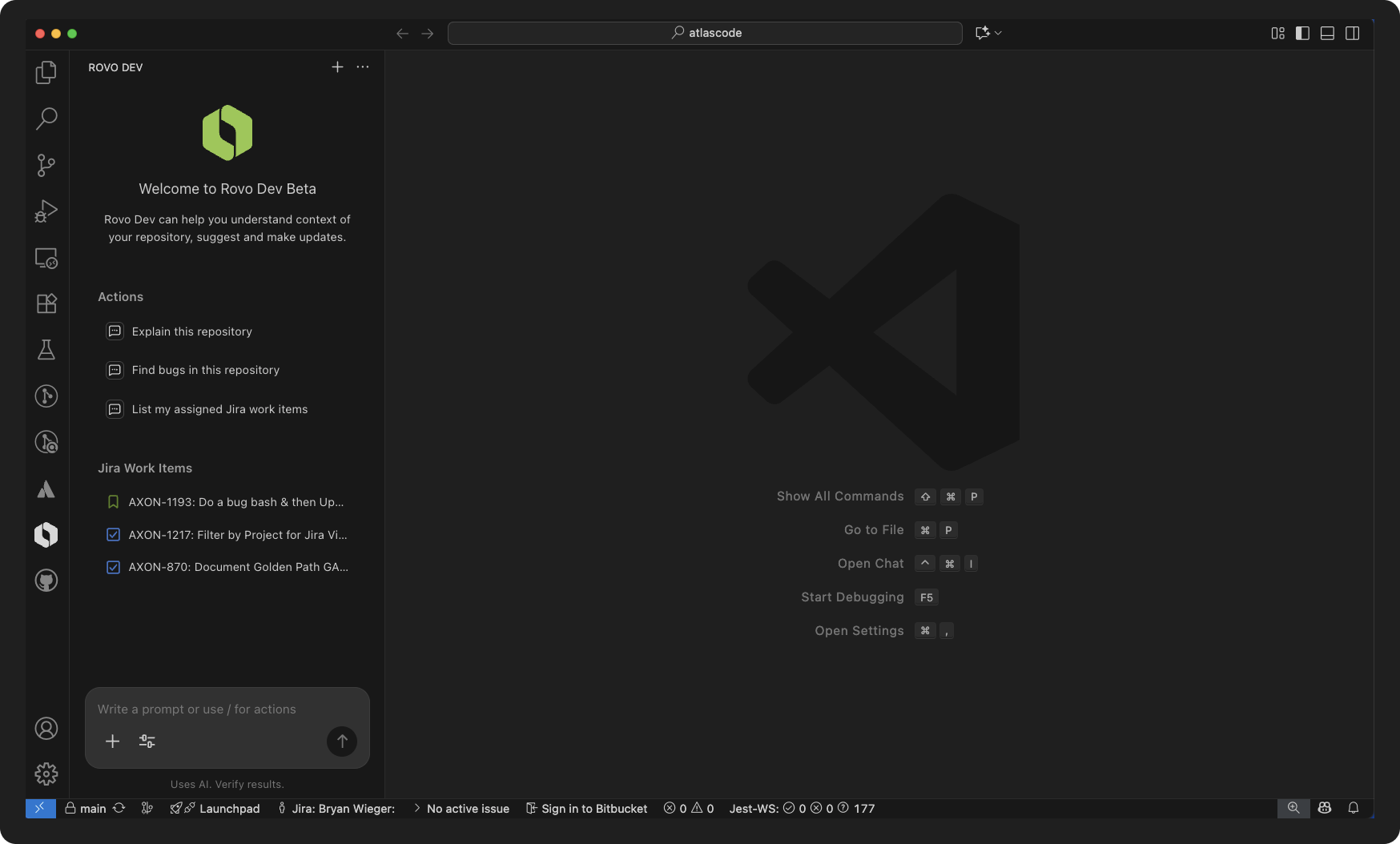Click the atlascode command center search box
This screenshot has height=844, width=1400.
pos(705,33)
